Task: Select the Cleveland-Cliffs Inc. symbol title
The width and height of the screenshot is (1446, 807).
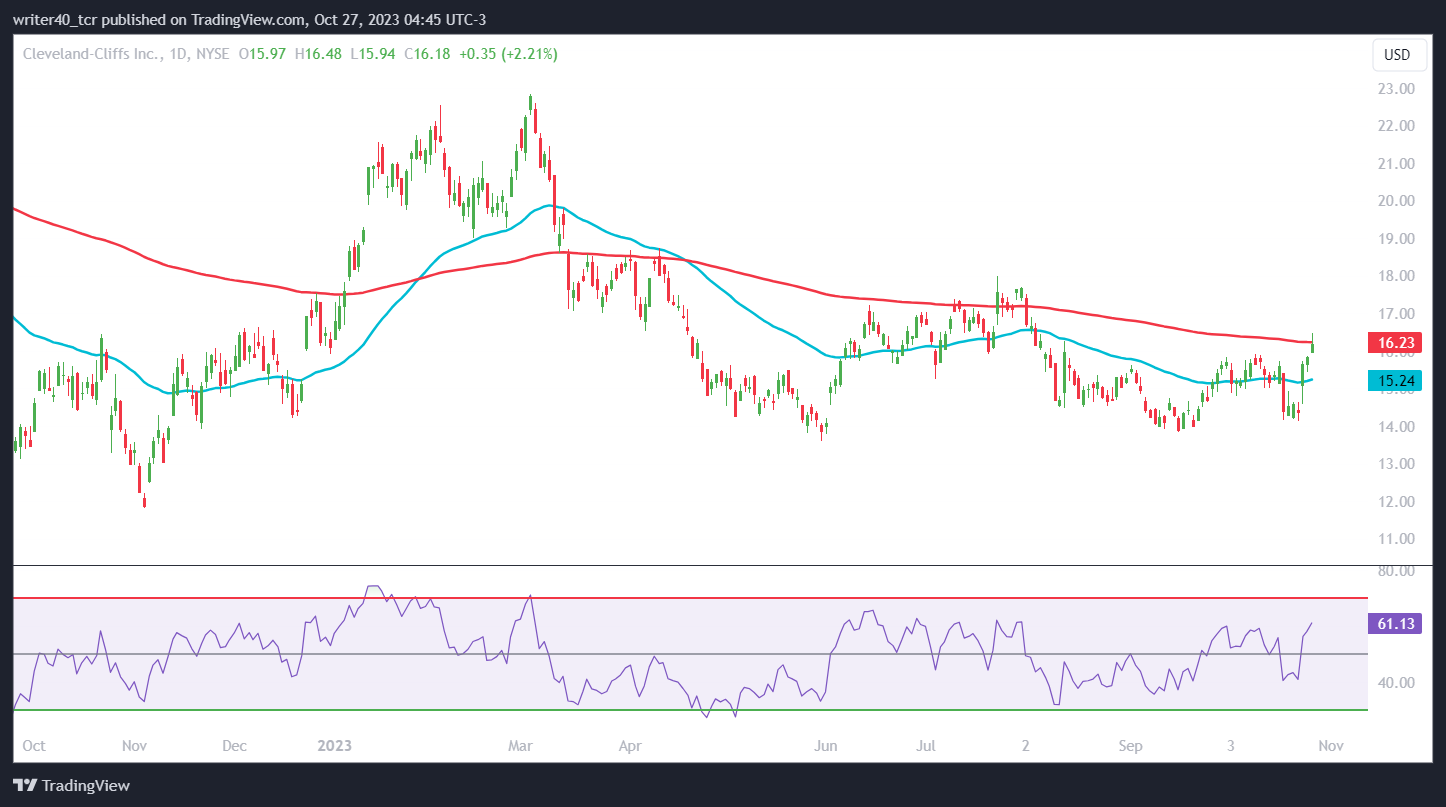Action: (x=91, y=54)
